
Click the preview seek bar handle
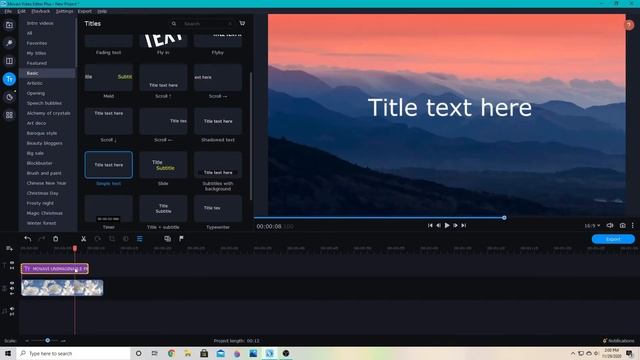pos(504,218)
